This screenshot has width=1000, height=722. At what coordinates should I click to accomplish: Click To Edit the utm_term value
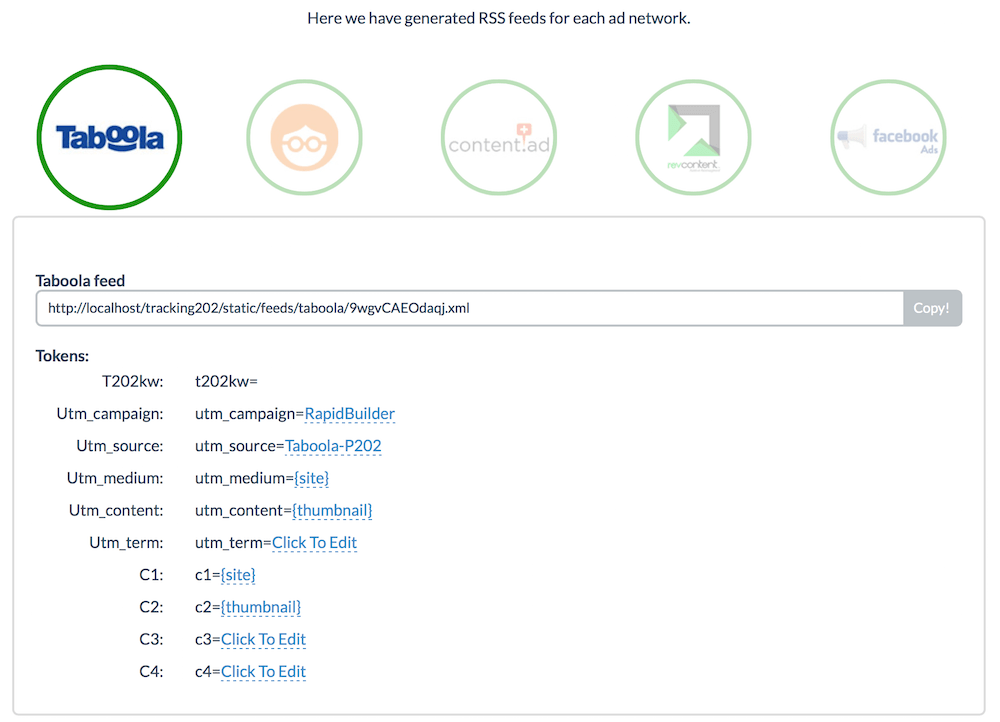click(314, 543)
